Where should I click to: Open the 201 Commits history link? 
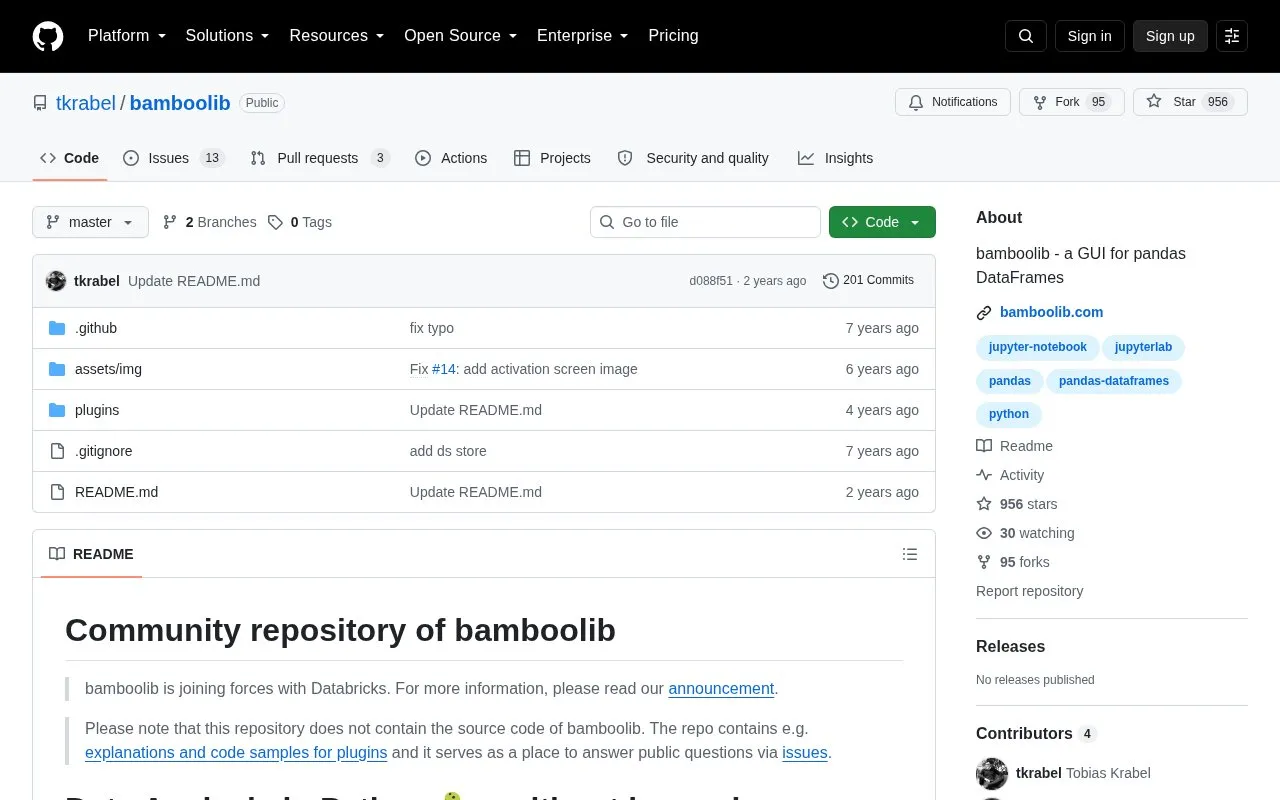868,281
